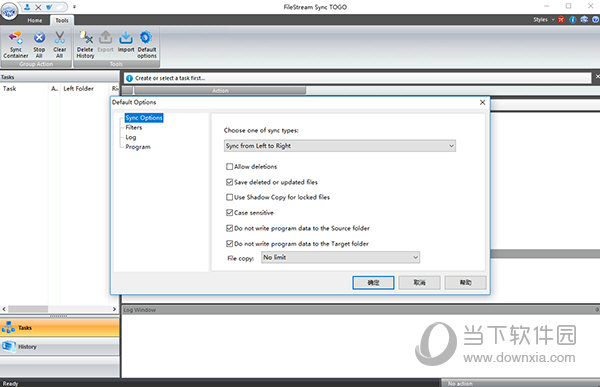
Task: Click the globe icon in top right bar
Action: point(584,20)
